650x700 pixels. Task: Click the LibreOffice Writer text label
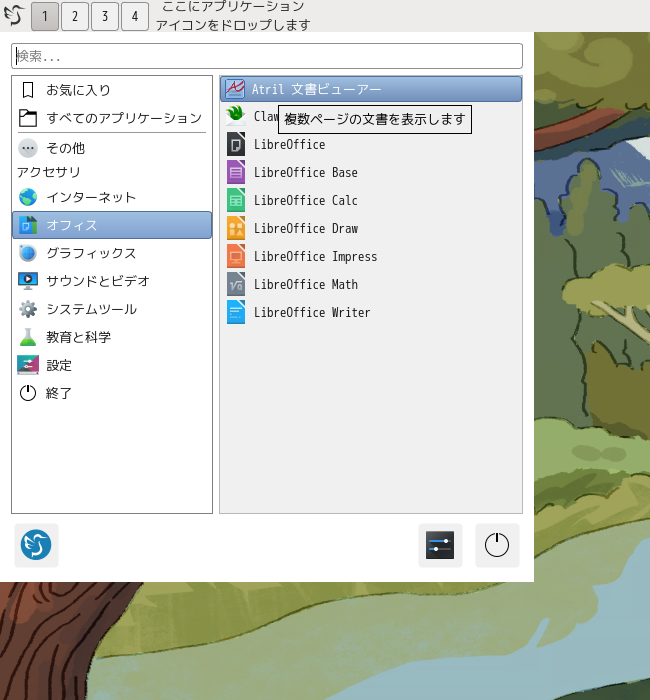click(x=312, y=312)
